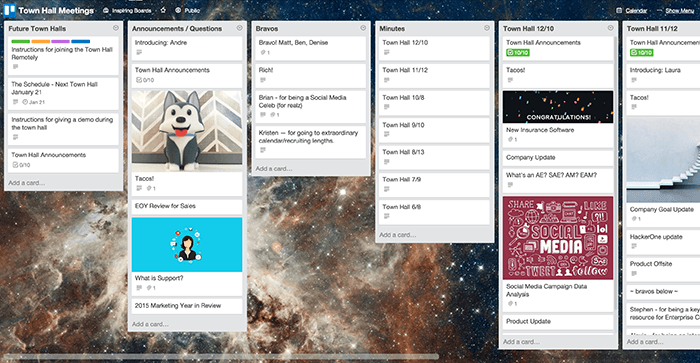
Task: Open Minutes list menu
Action: pos(487,28)
